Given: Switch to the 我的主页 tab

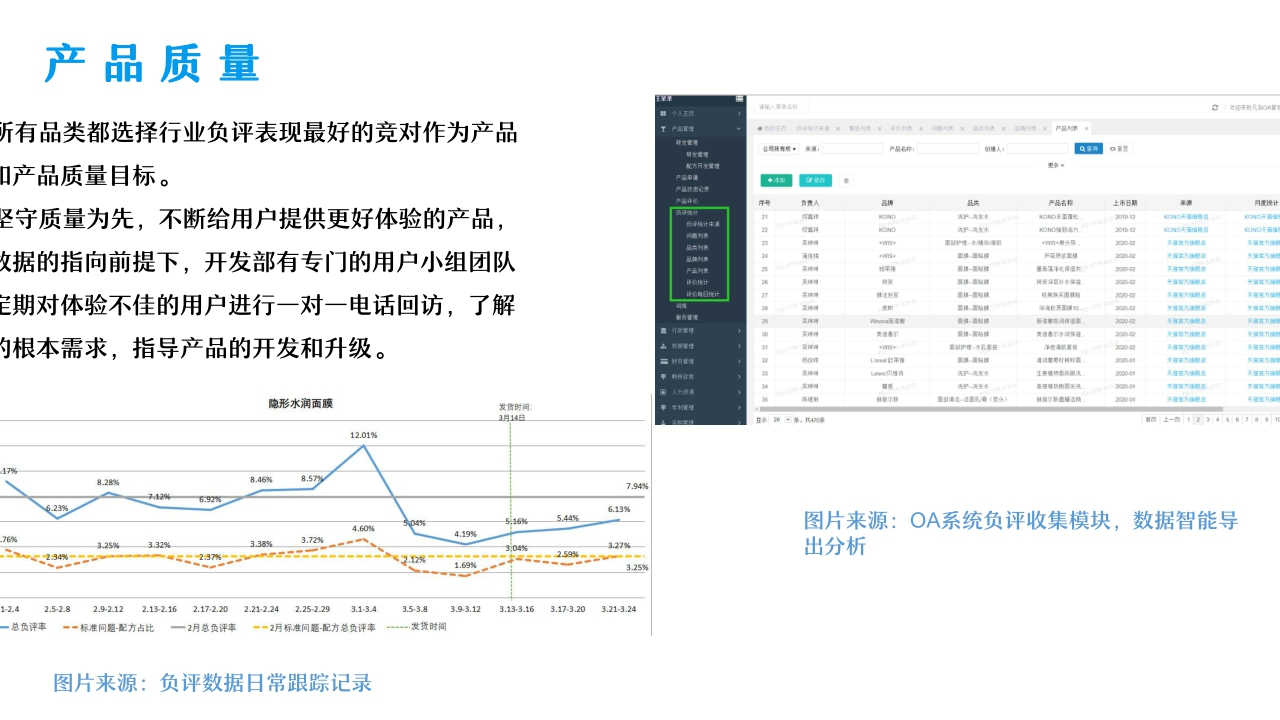Looking at the screenshot, I should [x=770, y=129].
